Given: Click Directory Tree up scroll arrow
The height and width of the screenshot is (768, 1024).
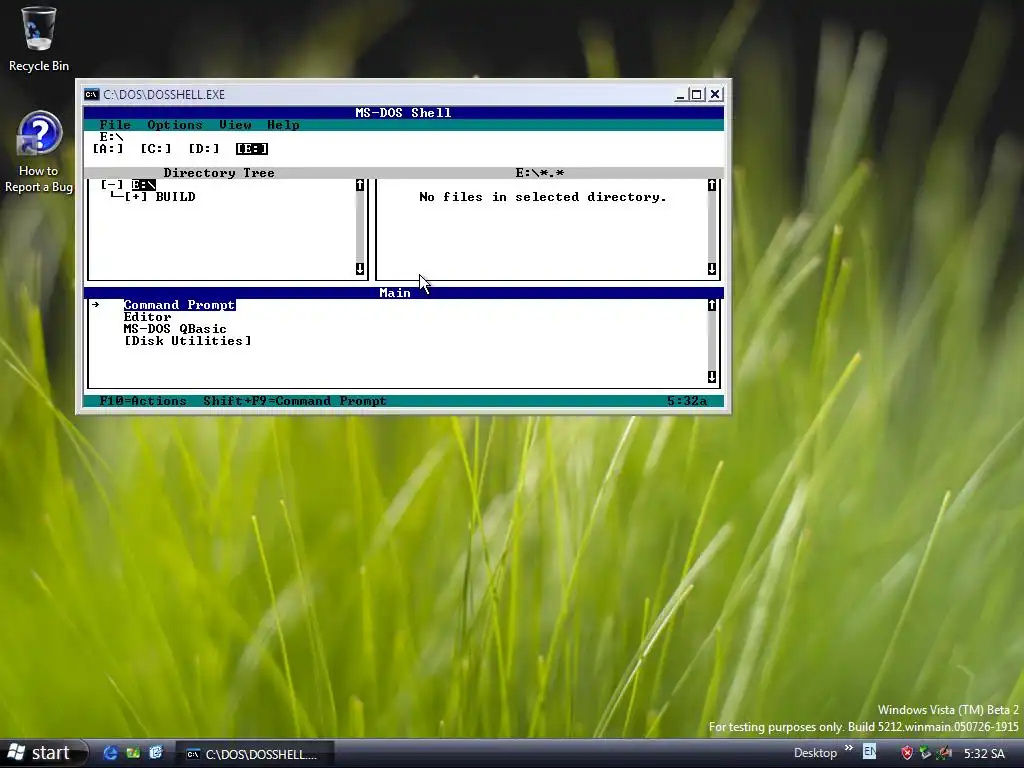Looking at the screenshot, I should pyautogui.click(x=360, y=185).
